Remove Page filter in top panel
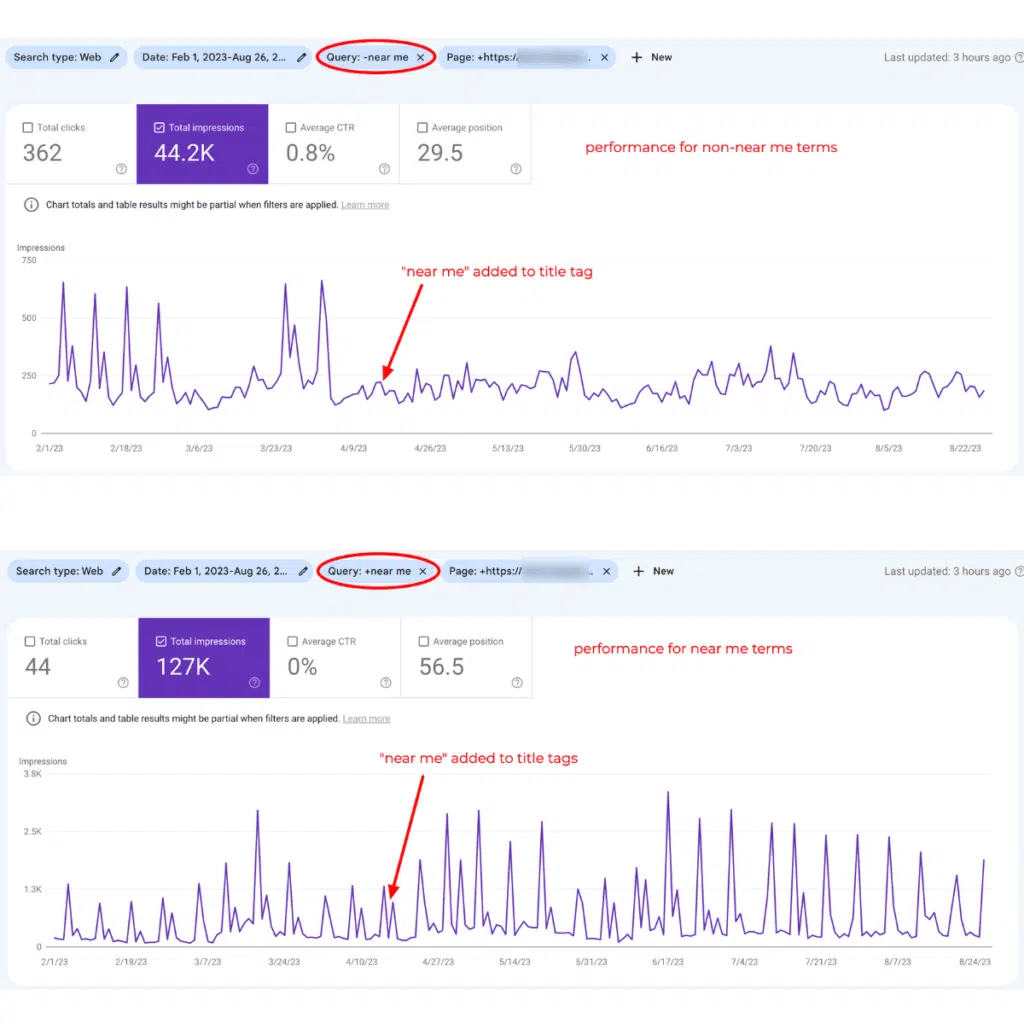The height and width of the screenshot is (1024, 1024). pos(605,57)
